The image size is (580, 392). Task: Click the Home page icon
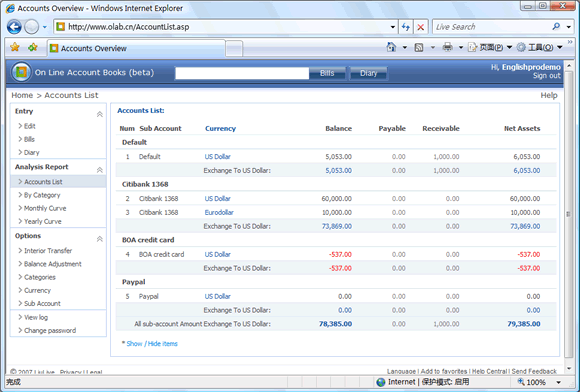(x=391, y=47)
